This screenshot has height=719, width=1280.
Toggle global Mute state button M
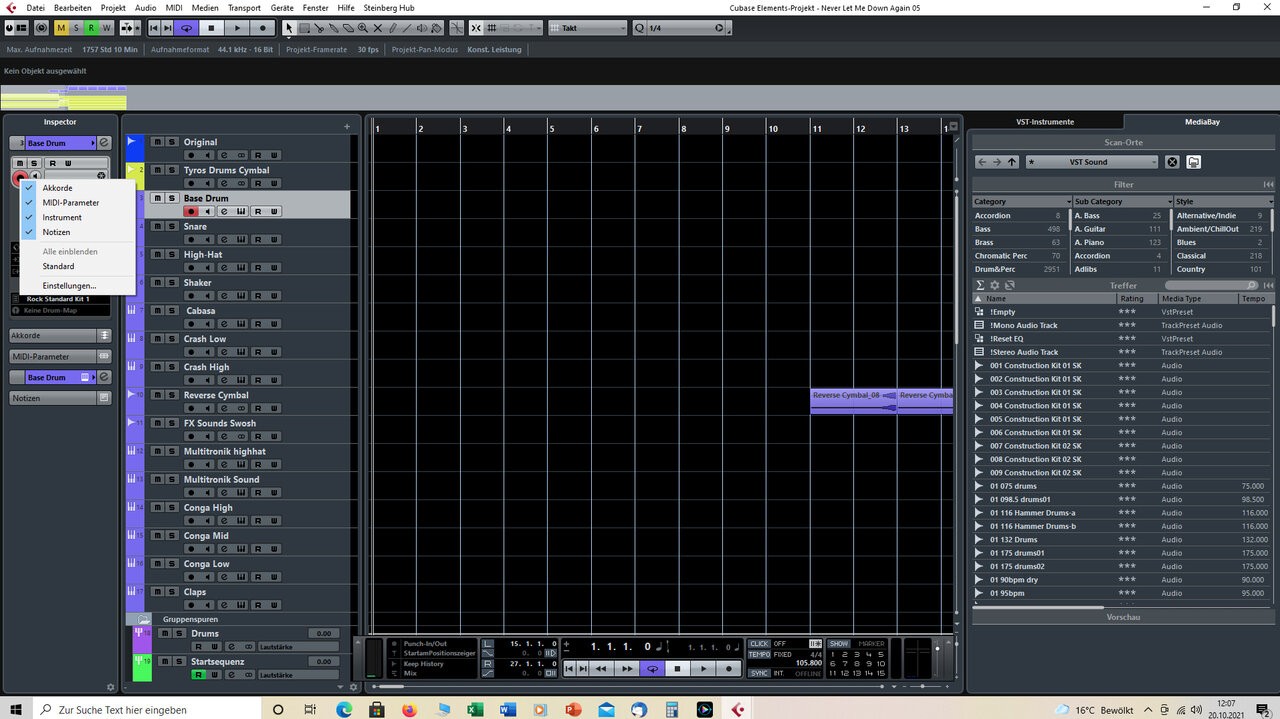(61, 28)
